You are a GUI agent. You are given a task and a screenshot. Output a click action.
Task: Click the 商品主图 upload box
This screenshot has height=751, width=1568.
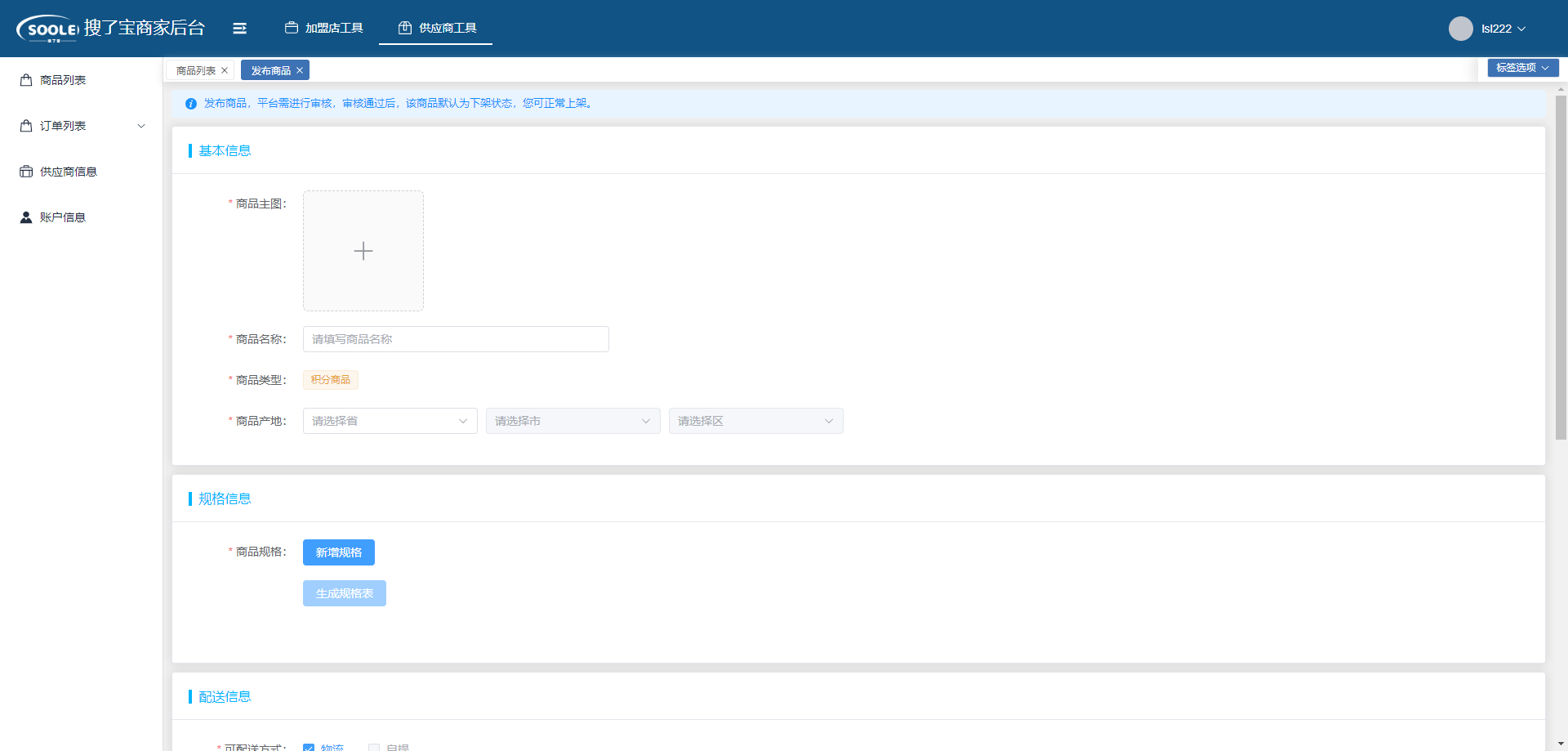pyautogui.click(x=363, y=251)
